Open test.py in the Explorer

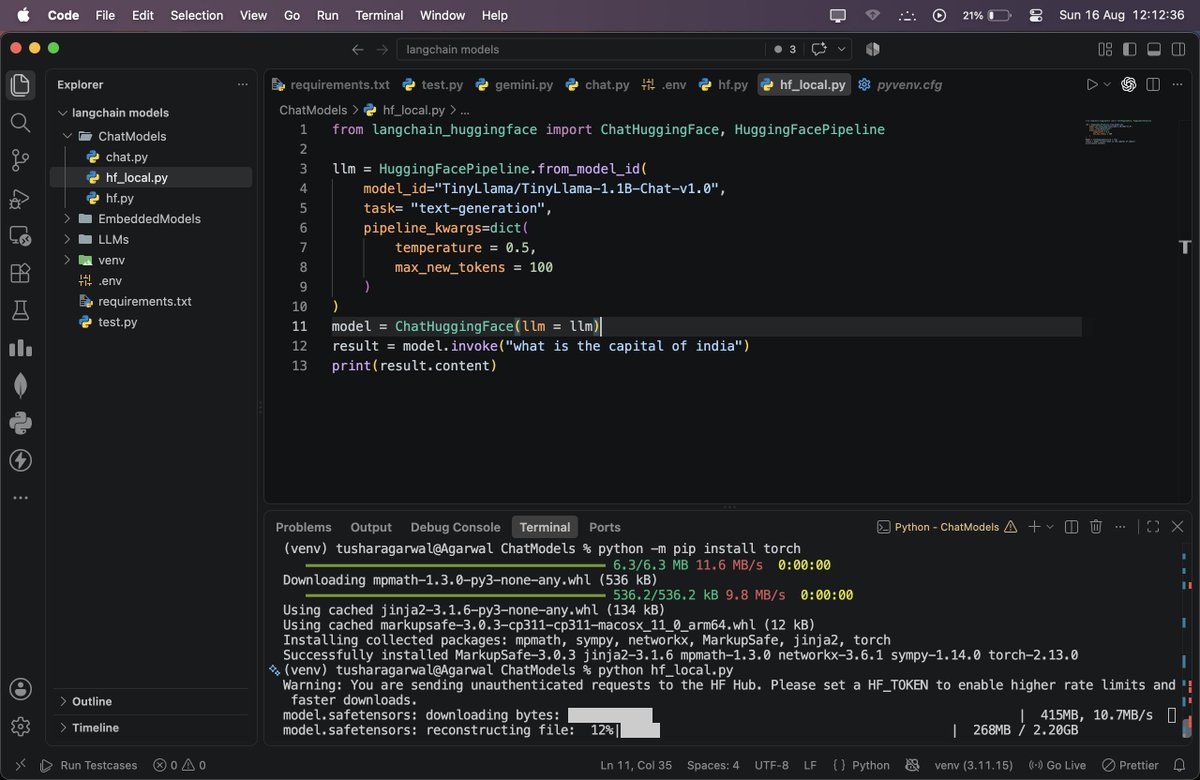117,322
